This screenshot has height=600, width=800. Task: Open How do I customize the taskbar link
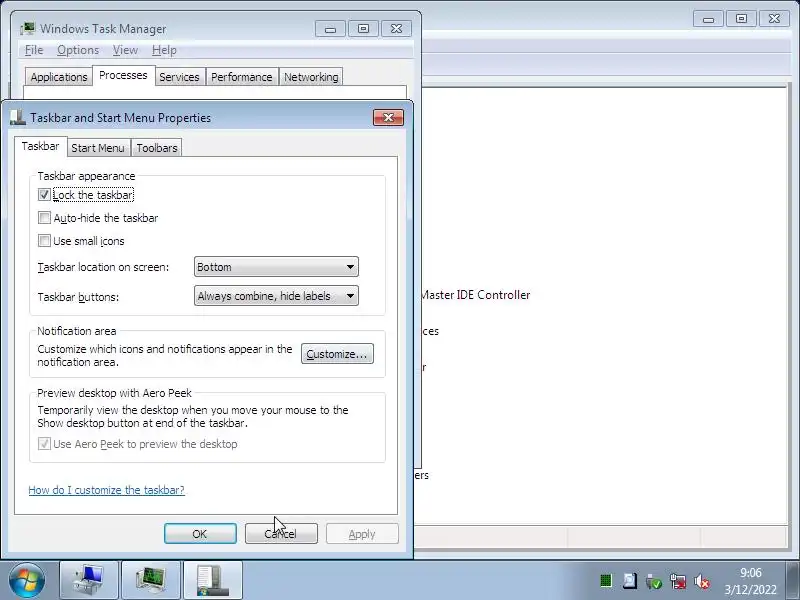pyautogui.click(x=106, y=490)
